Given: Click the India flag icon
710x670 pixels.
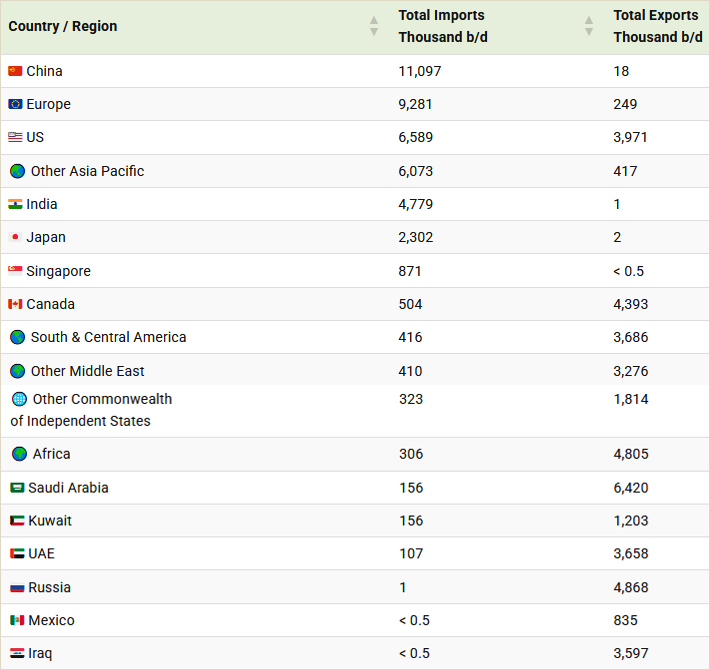Looking at the screenshot, I should 15,204.
